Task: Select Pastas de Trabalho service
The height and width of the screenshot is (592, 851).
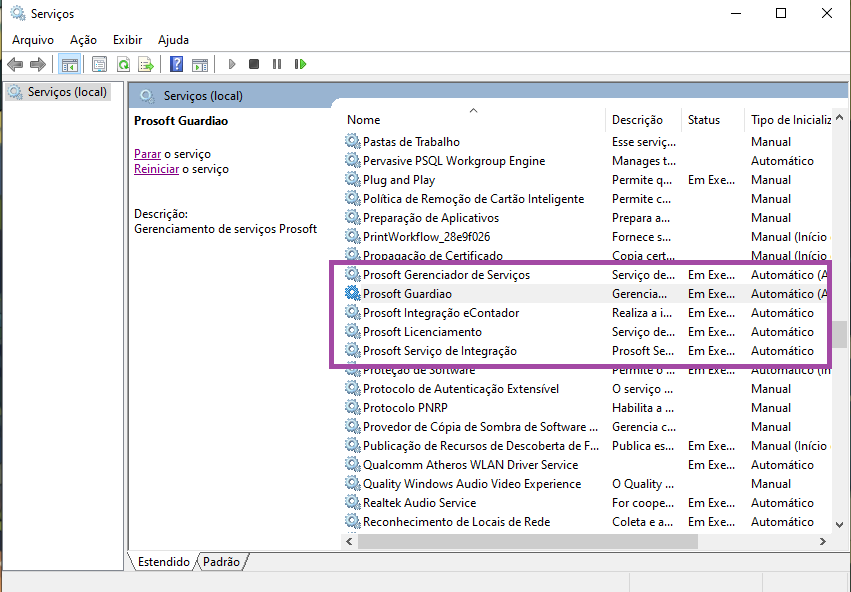Action: pos(588,142)
